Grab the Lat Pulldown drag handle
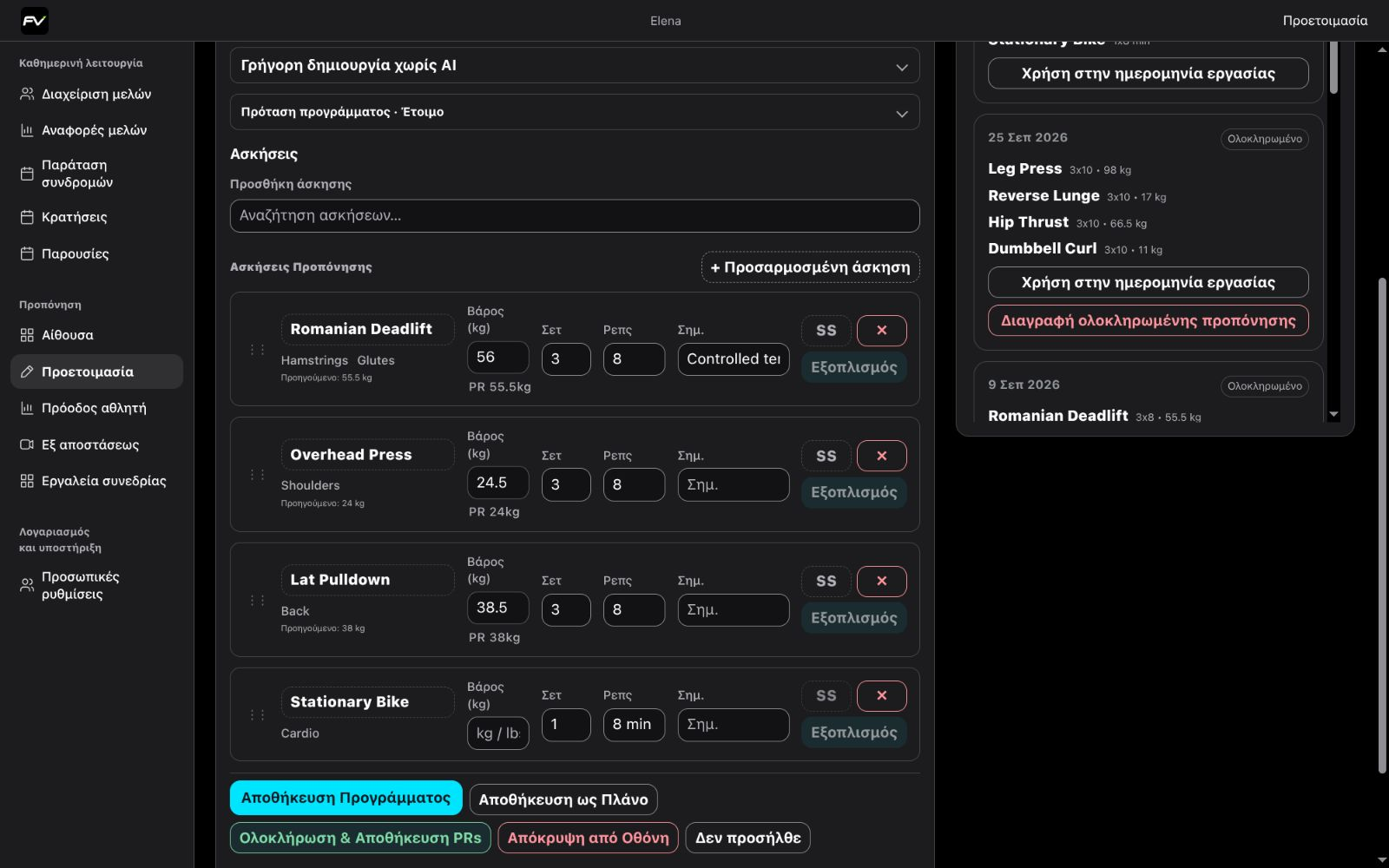 pos(257,601)
